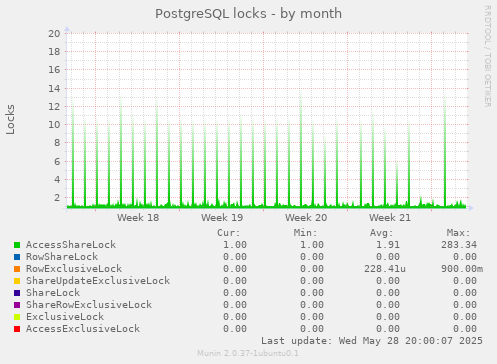Click the green AccessShareLock legend swatch
Screen dimensions: 497x364
17,245
